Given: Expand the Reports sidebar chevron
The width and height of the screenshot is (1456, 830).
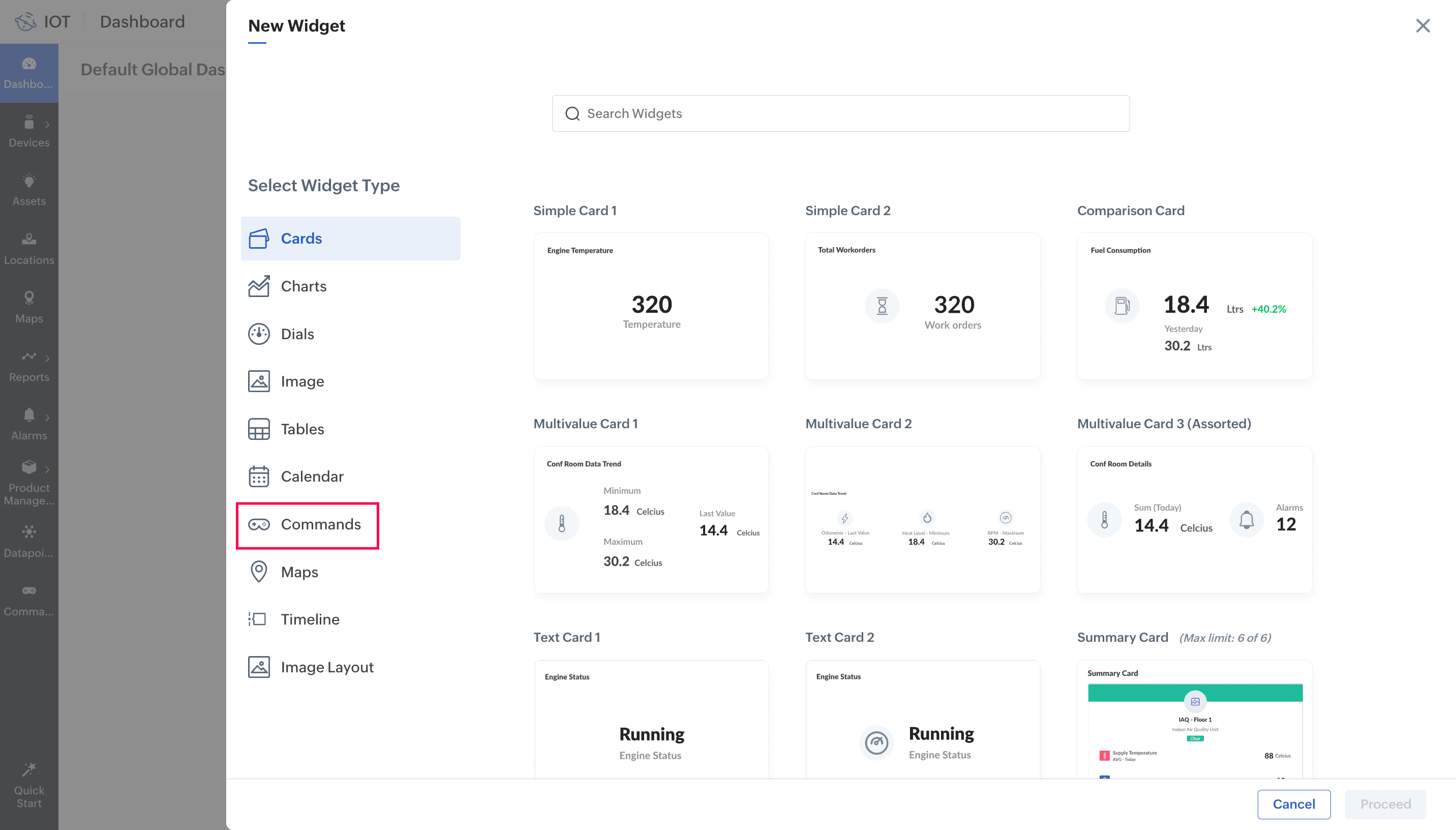Looking at the screenshot, I should 47,359.
